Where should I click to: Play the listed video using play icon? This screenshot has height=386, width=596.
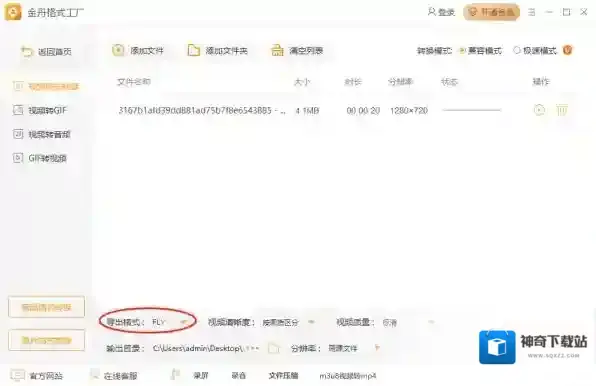tap(539, 110)
